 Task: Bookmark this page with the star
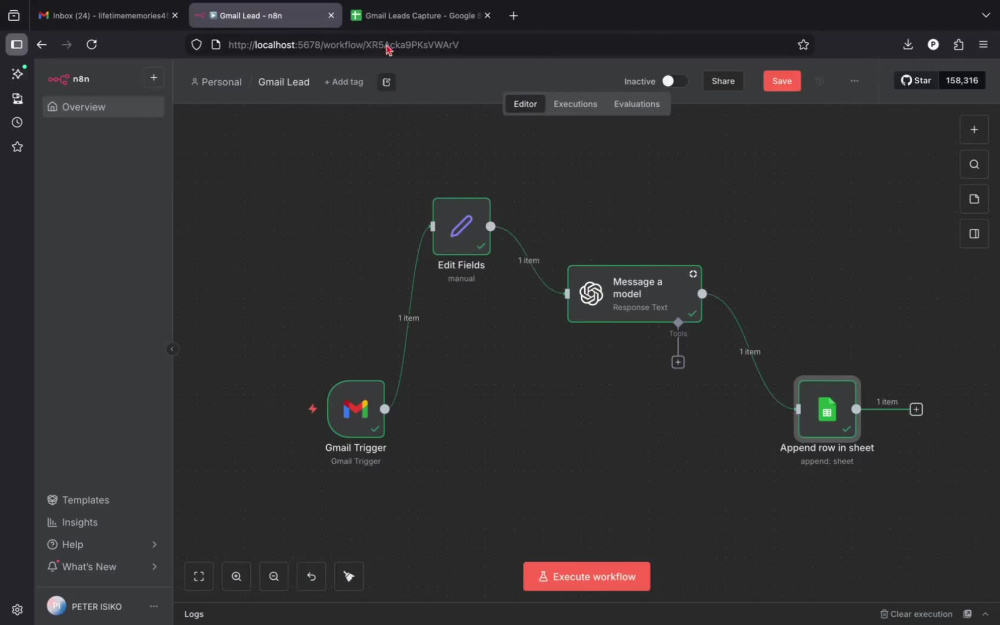tap(803, 45)
